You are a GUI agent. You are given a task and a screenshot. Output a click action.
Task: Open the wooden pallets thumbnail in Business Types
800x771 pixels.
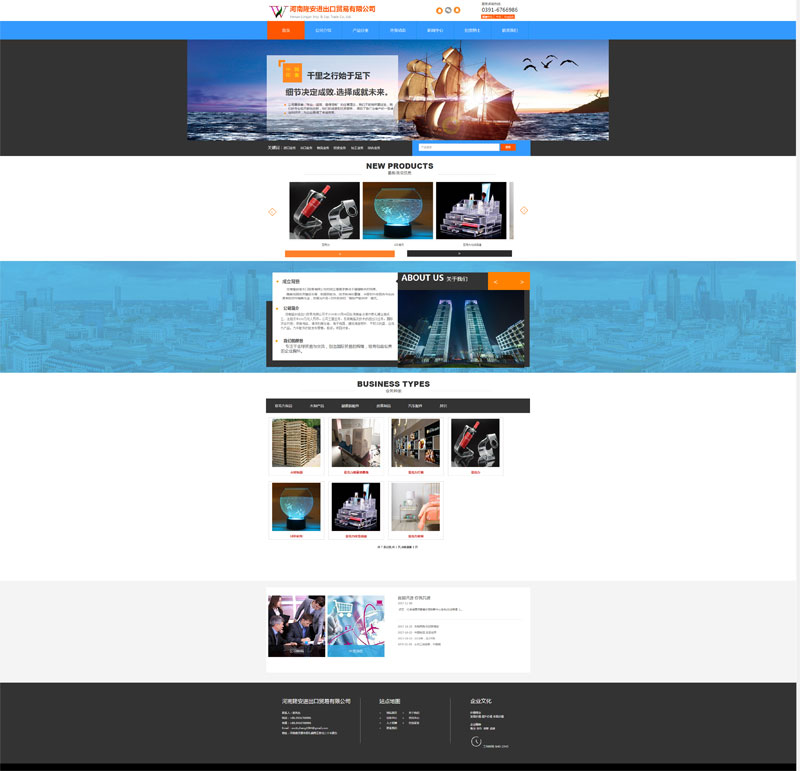[296, 443]
